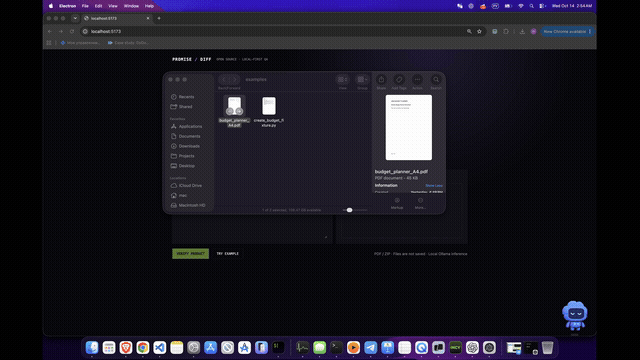Click the browser back arrow
The height and width of the screenshot is (360, 640).
[x=50, y=31]
